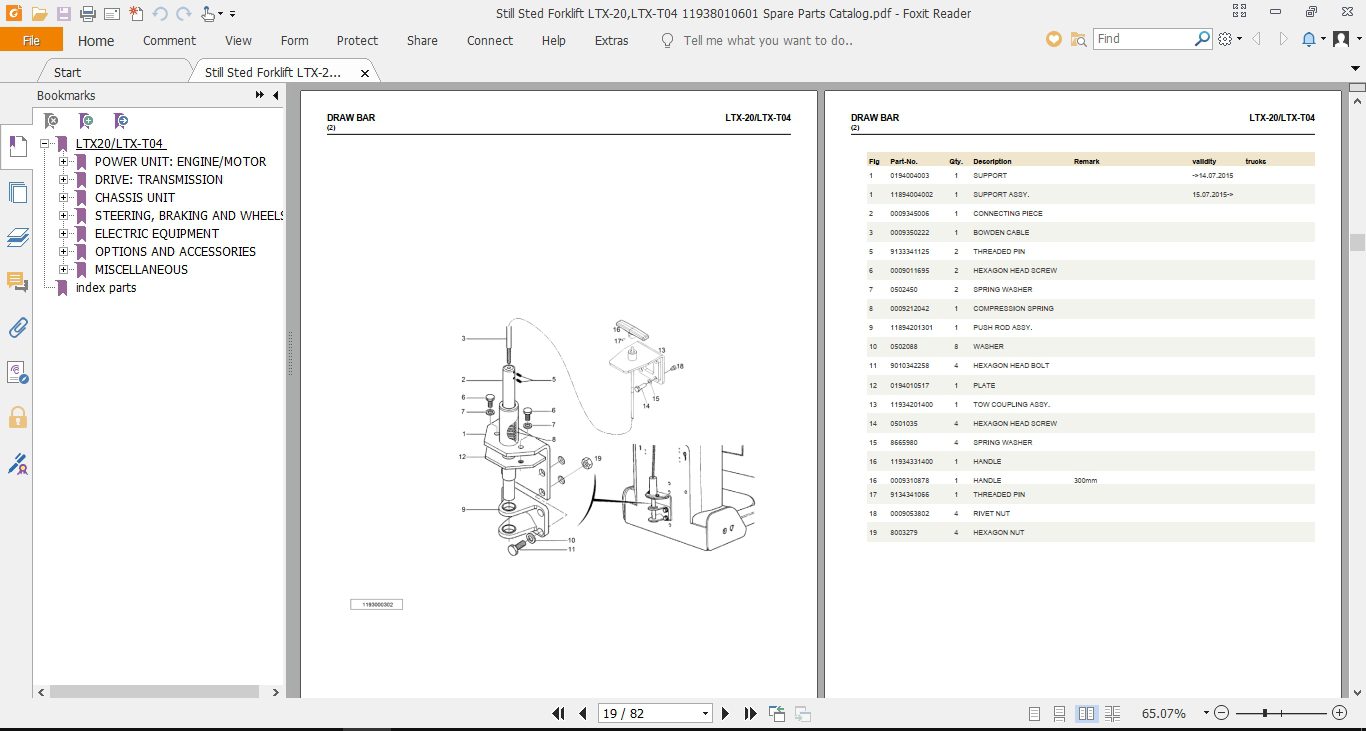Open the 65.07% zoom level dropdown
1366x731 pixels.
[x=1207, y=714]
